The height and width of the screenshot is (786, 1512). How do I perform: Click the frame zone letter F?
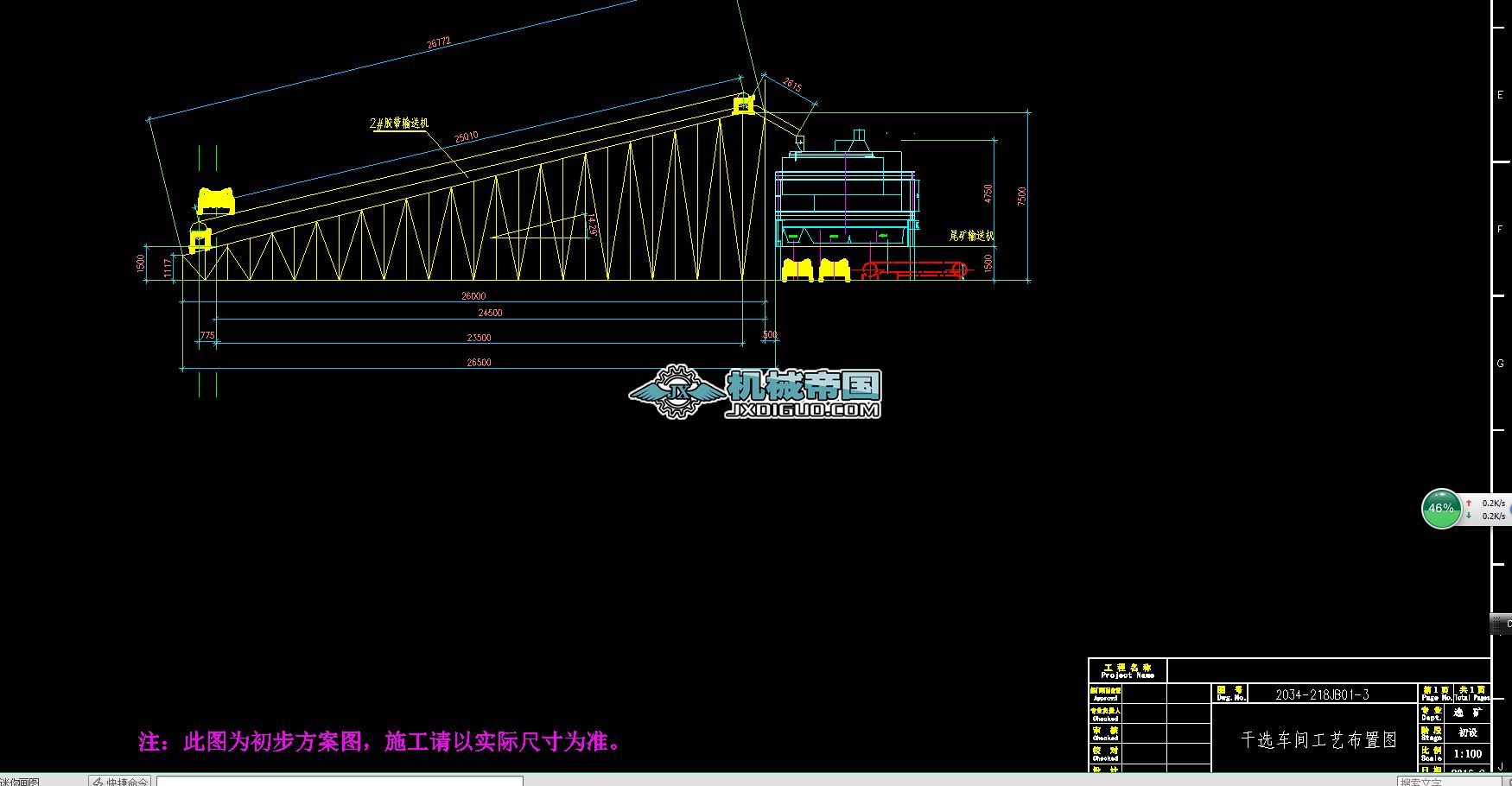pyautogui.click(x=1500, y=229)
